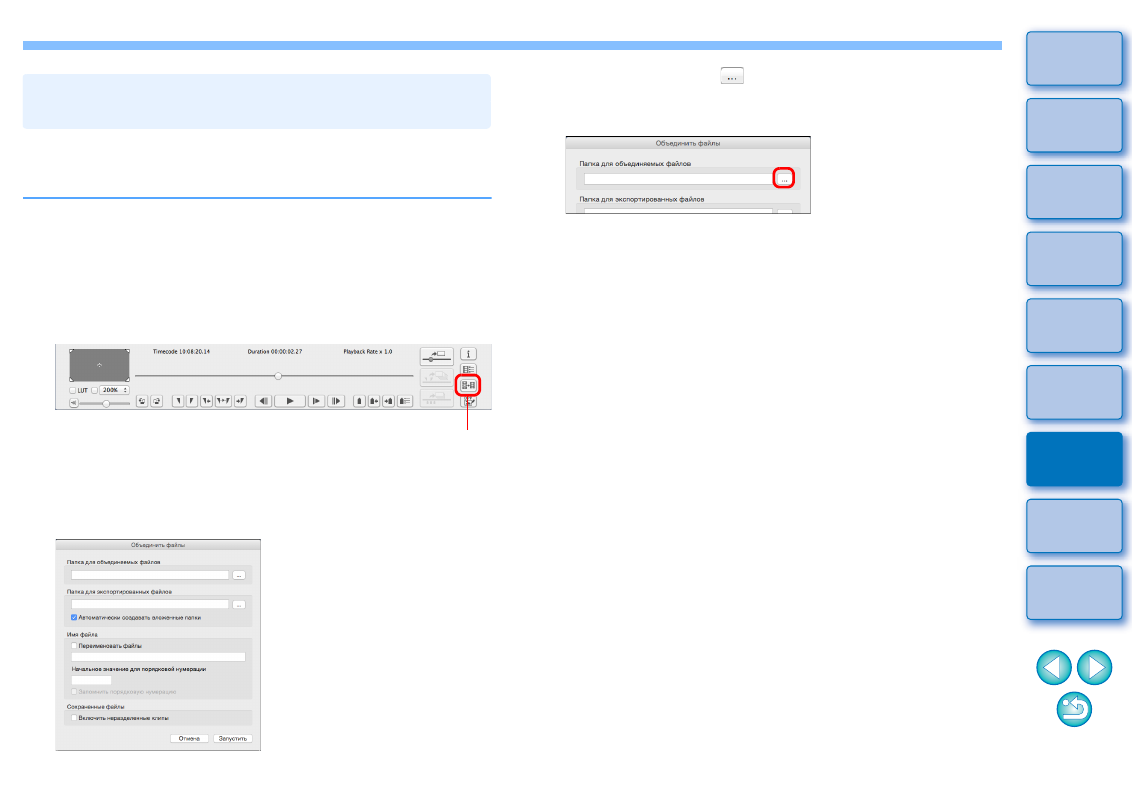
Task: Uncheck 'Автоматически создавать вложенные папки'
Action: pos(74,617)
